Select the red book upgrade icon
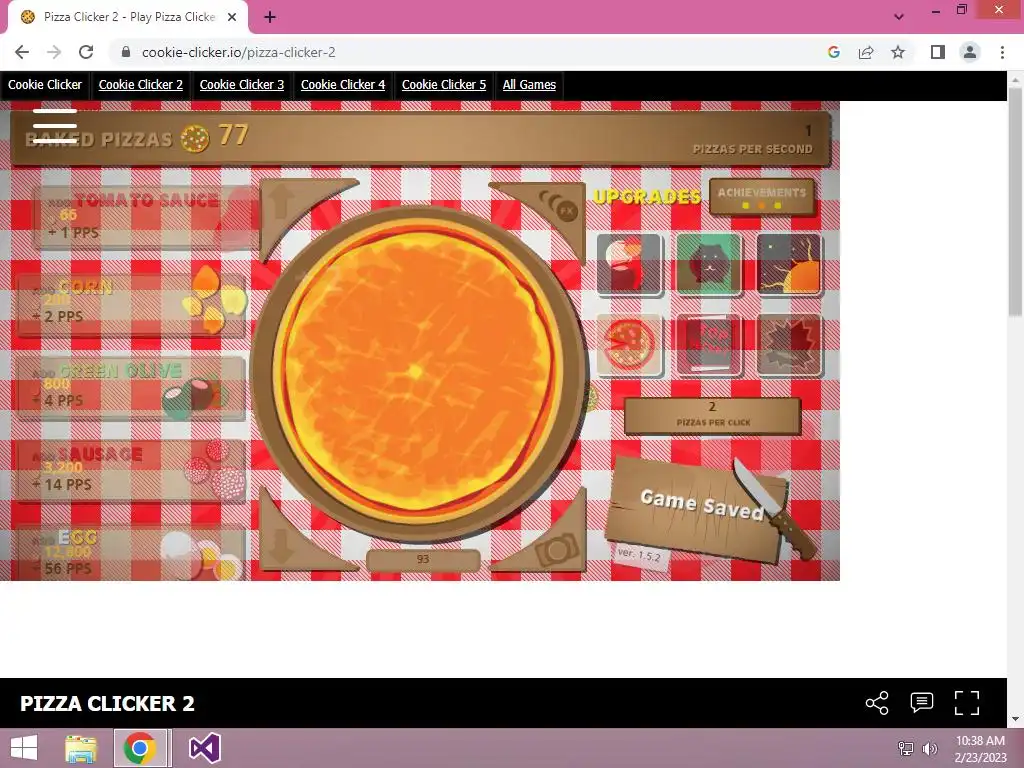 click(709, 345)
